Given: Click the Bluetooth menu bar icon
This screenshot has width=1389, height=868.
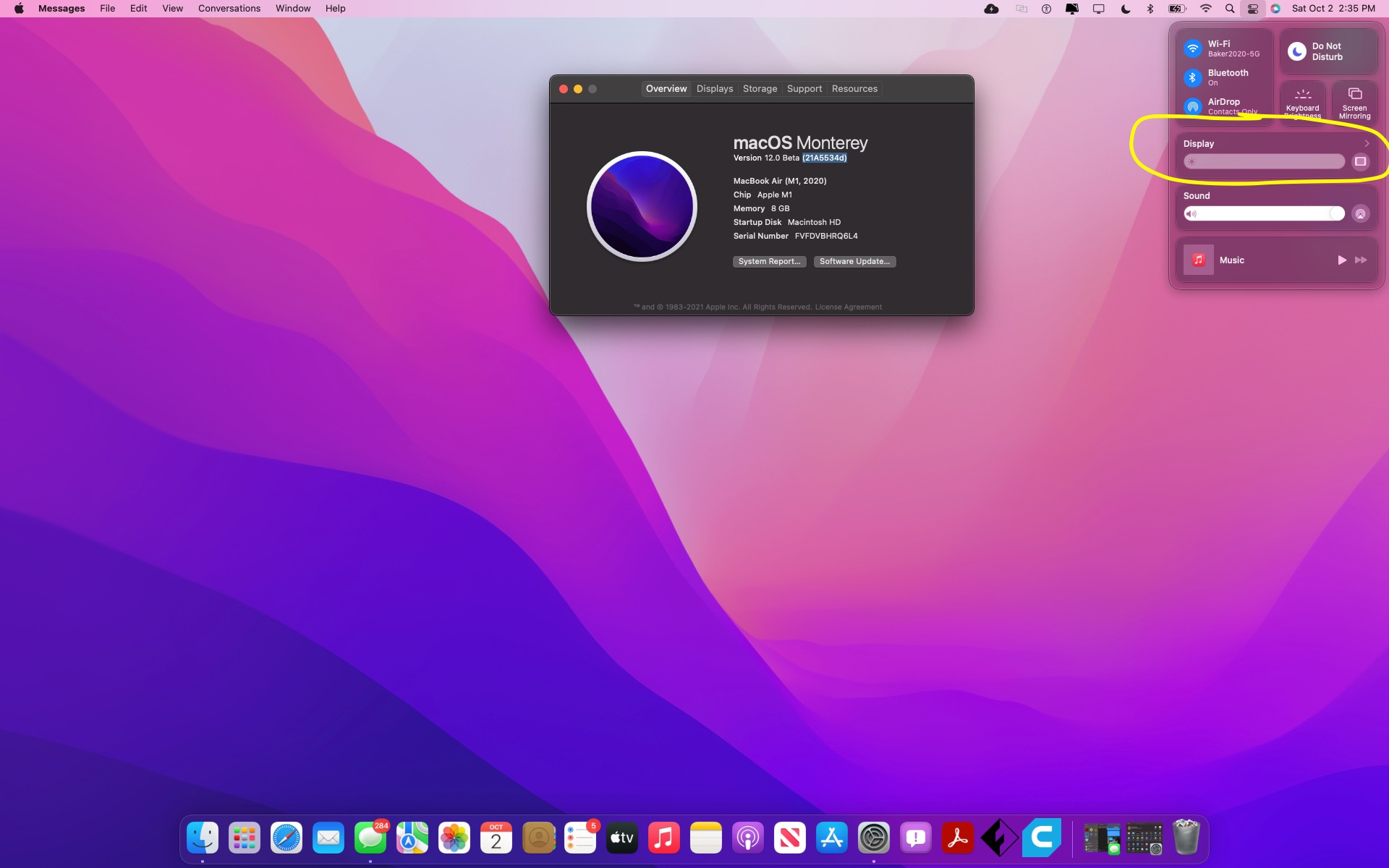Looking at the screenshot, I should tap(1150, 9).
